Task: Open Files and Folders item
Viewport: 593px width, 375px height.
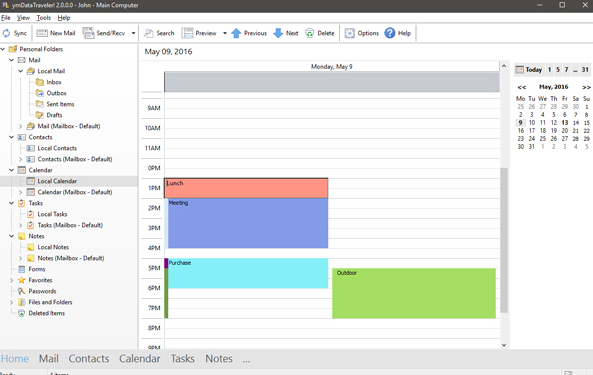Action: (x=50, y=302)
